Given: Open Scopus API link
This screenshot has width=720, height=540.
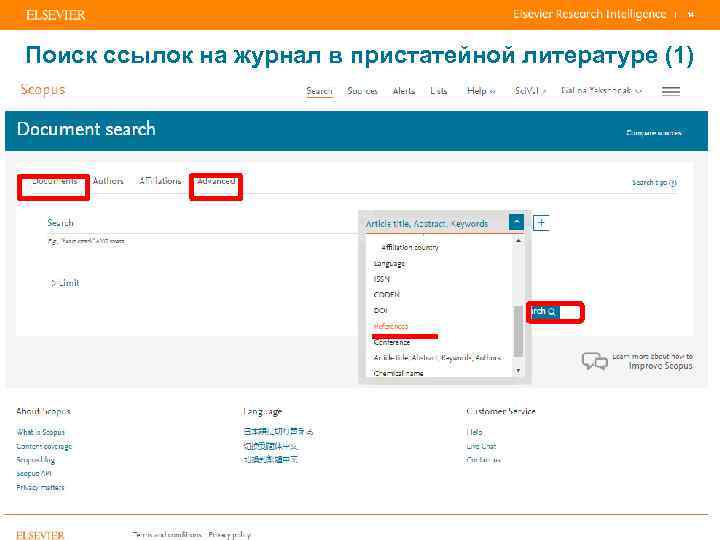Looking at the screenshot, I should point(34,473).
